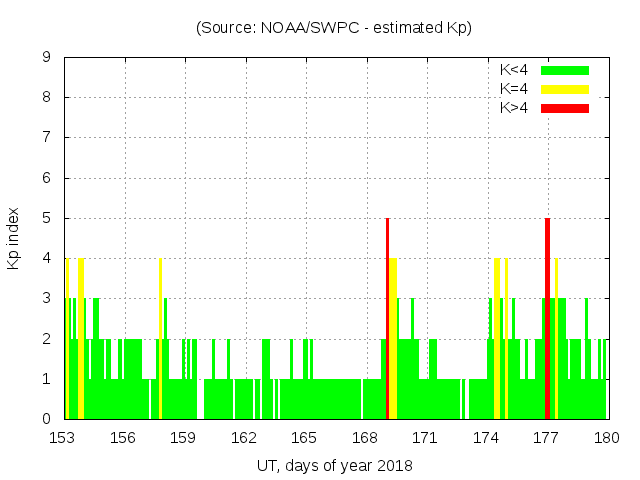This screenshot has width=640, height=480.
Task: Select the x-axis tick label 180
Action: click(606, 438)
